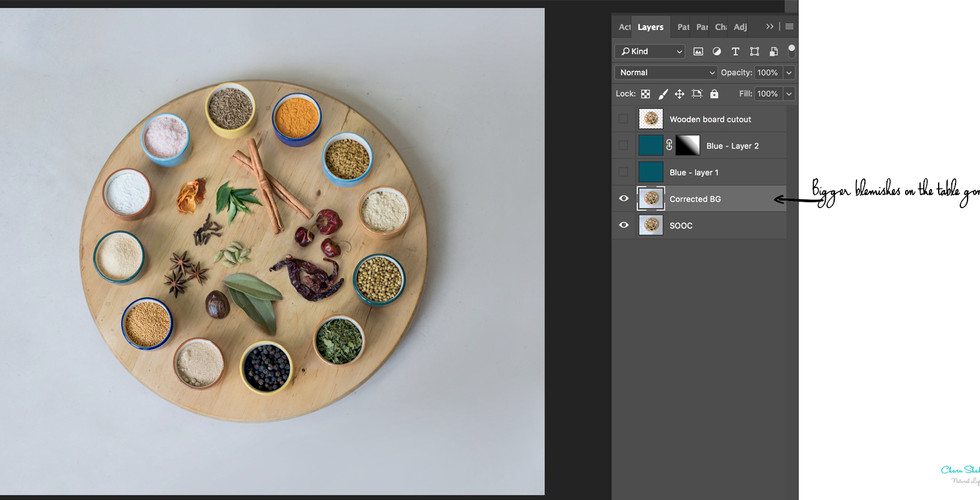Switch to the Paragraph tab
Screen dimensions: 980x500
(702, 27)
